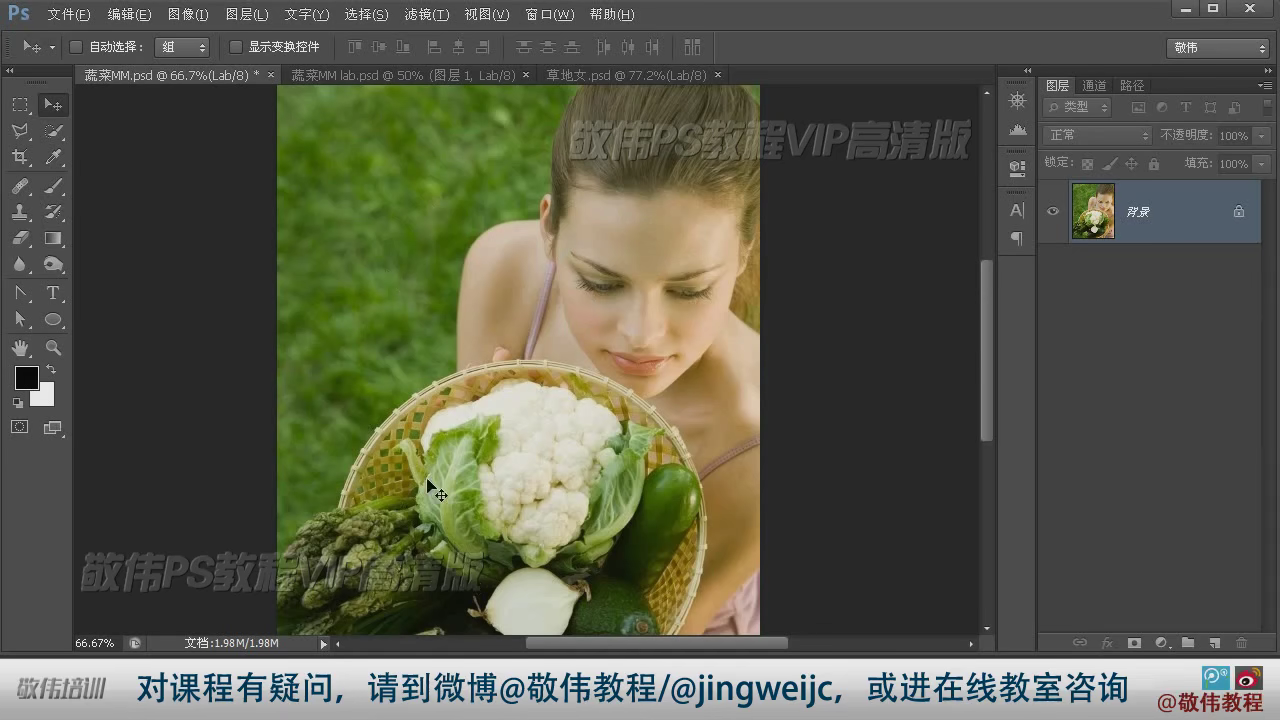
Task: Select the Healing Brush tool
Action: pos(20,186)
